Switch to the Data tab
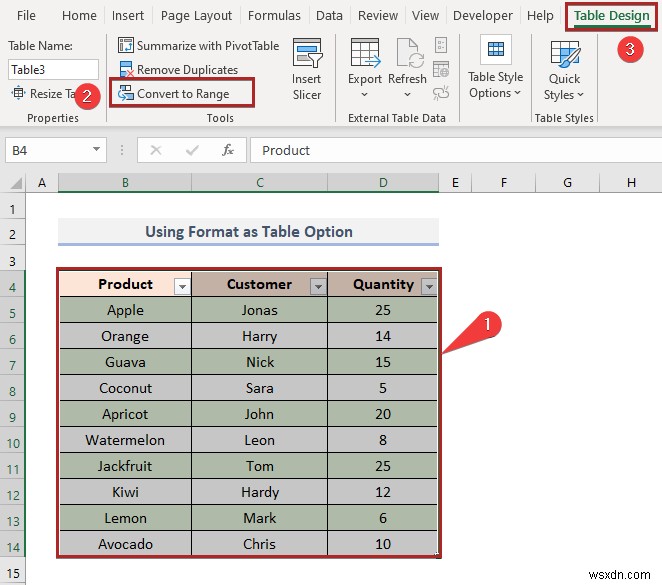This screenshot has width=662, height=585. (x=329, y=16)
